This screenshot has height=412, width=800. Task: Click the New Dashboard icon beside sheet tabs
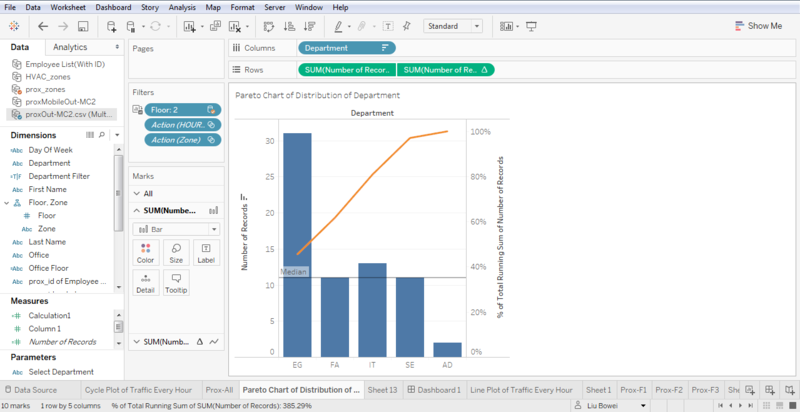[x=770, y=390]
